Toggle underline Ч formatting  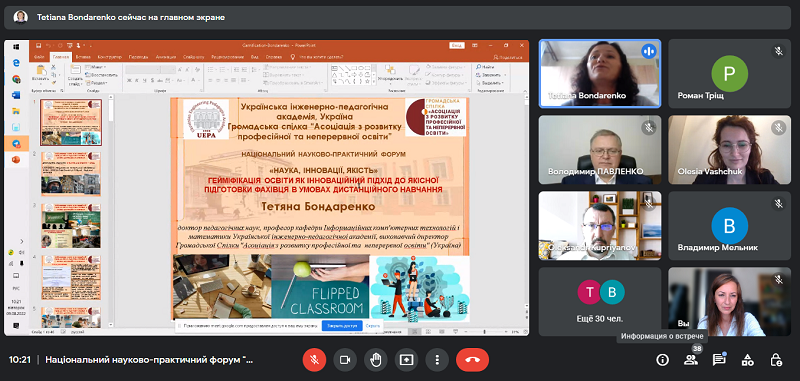144,81
